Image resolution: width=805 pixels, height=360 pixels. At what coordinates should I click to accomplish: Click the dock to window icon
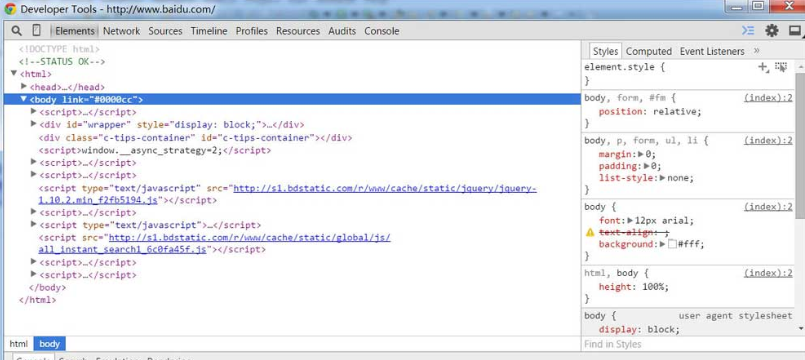point(795,31)
